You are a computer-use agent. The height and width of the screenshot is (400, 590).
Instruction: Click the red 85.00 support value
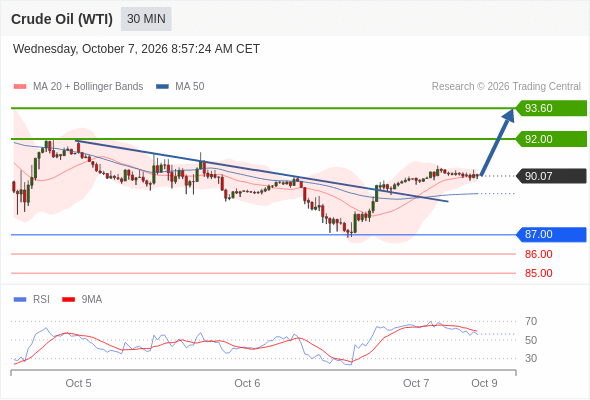click(x=538, y=273)
